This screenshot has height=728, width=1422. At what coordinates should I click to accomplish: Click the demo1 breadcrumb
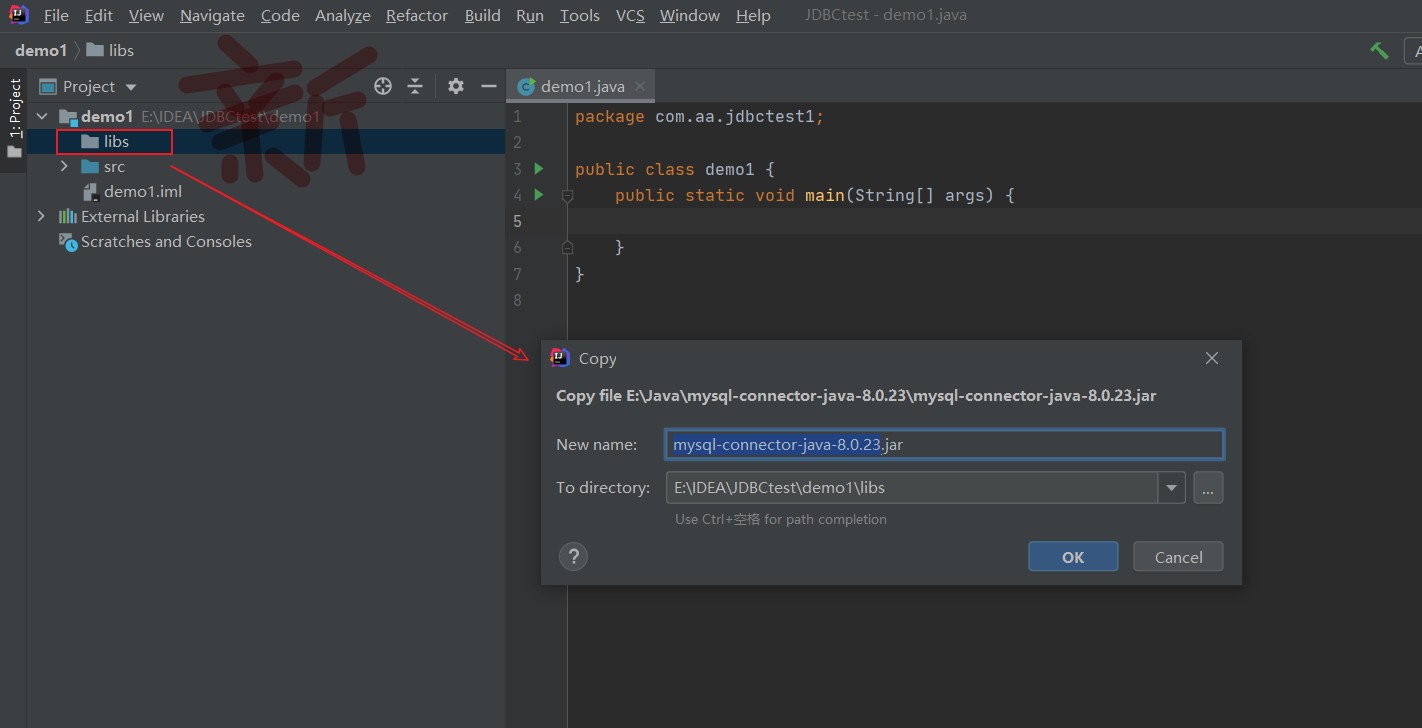[x=41, y=50]
